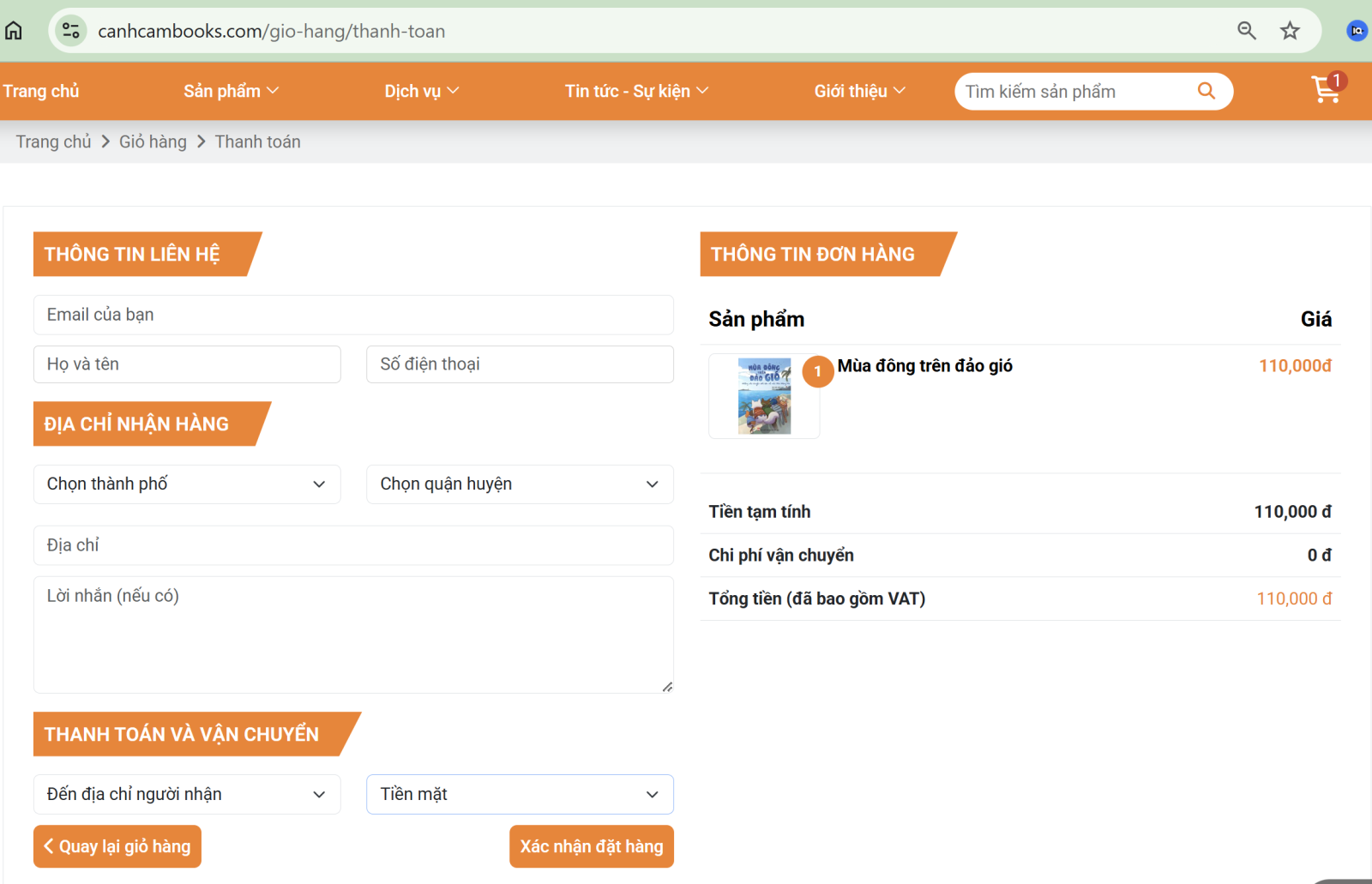Screen dimensions: 1372x884
Task: Expand the Sản phẩm menu
Action: pos(231,91)
